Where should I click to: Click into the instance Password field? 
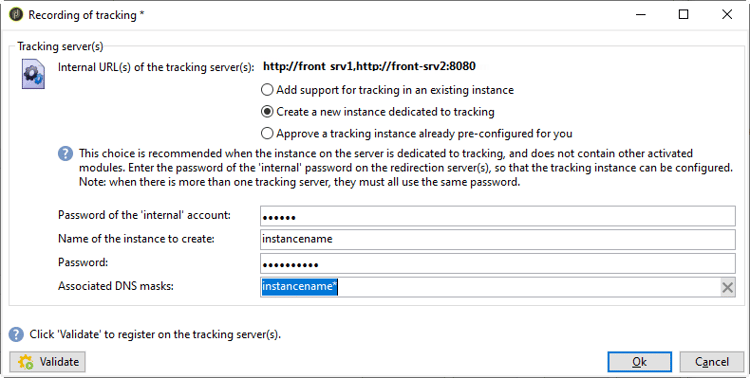(497, 263)
